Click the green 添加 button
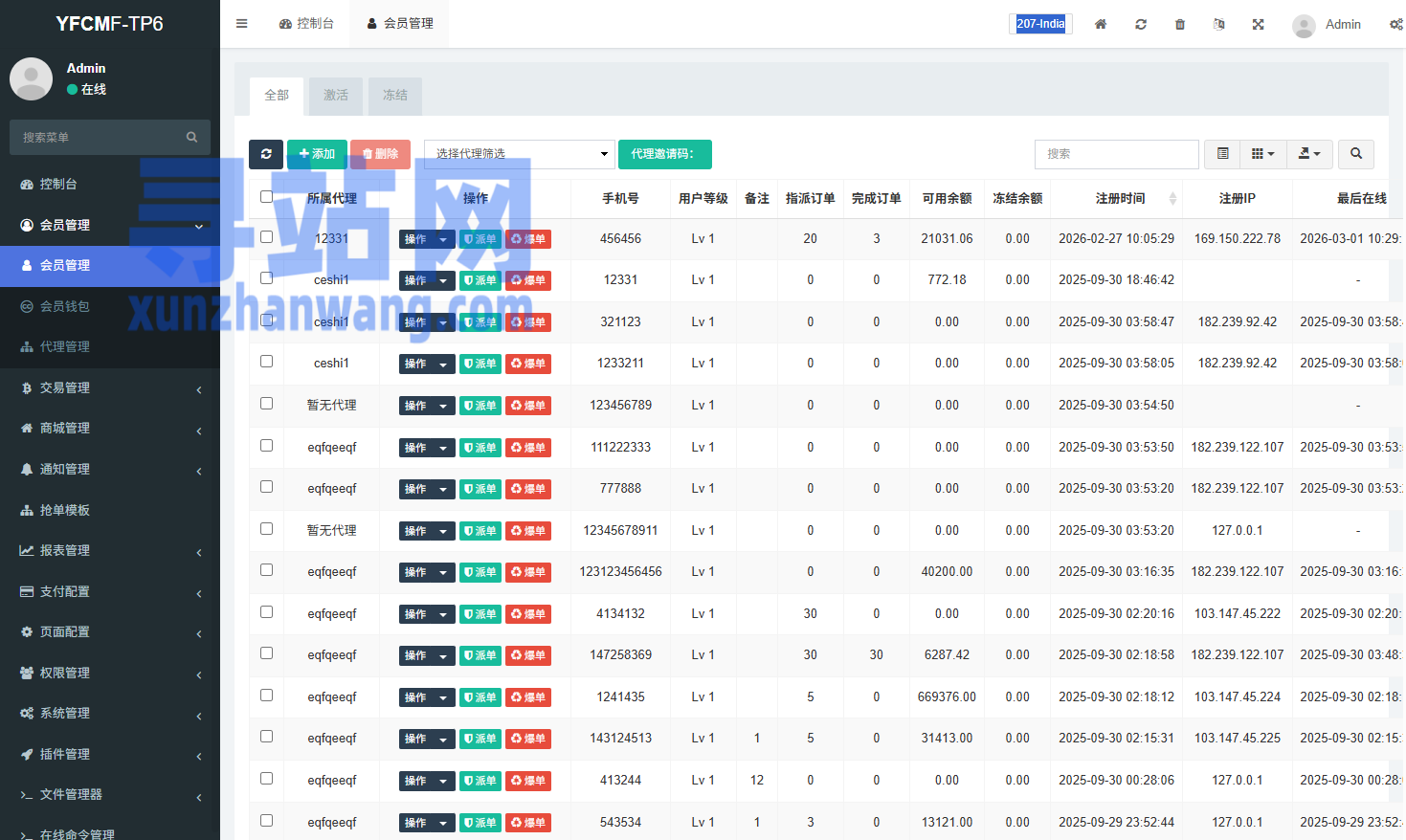The width and height of the screenshot is (1406, 840). click(x=317, y=154)
